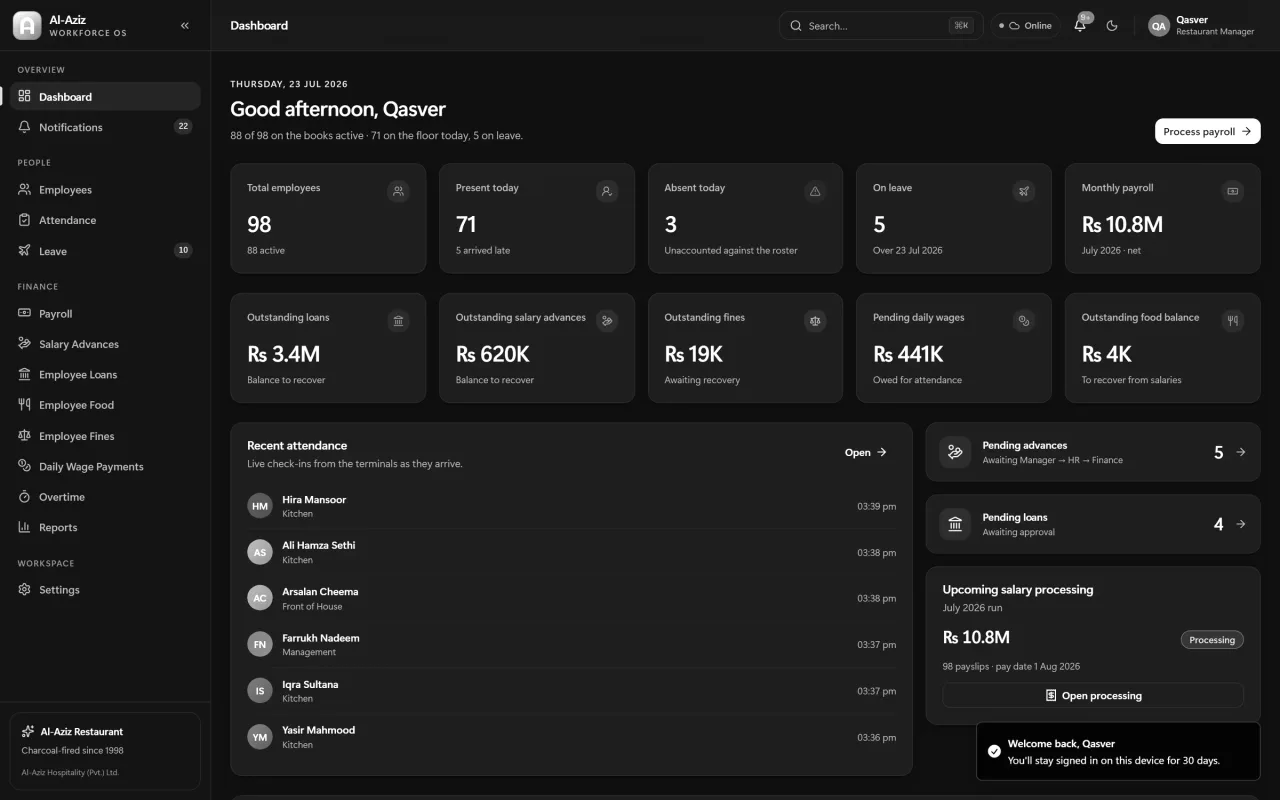This screenshot has height=800, width=1280.
Task: Open the Qasver user profile menu
Action: (1201, 26)
